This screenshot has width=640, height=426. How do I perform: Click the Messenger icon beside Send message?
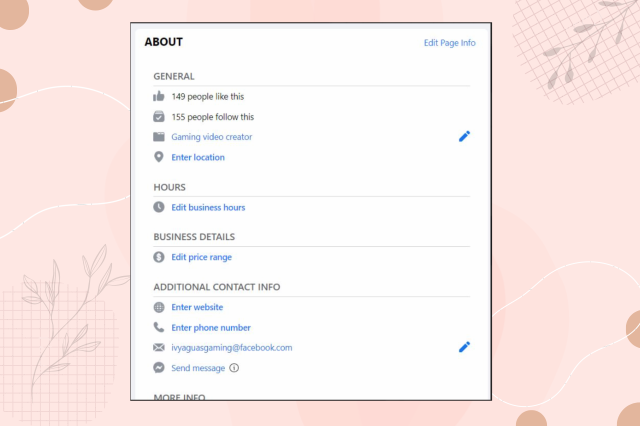tap(158, 368)
